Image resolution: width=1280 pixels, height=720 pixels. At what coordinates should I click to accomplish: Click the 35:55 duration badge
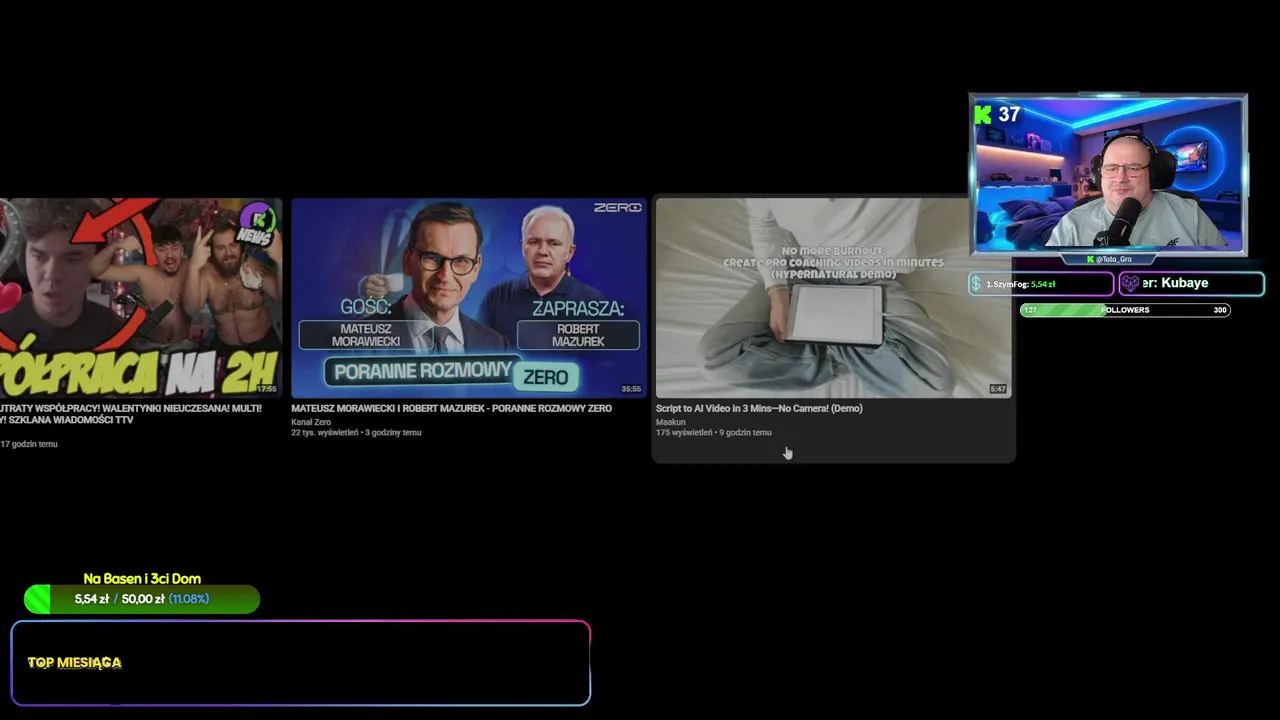pos(631,389)
